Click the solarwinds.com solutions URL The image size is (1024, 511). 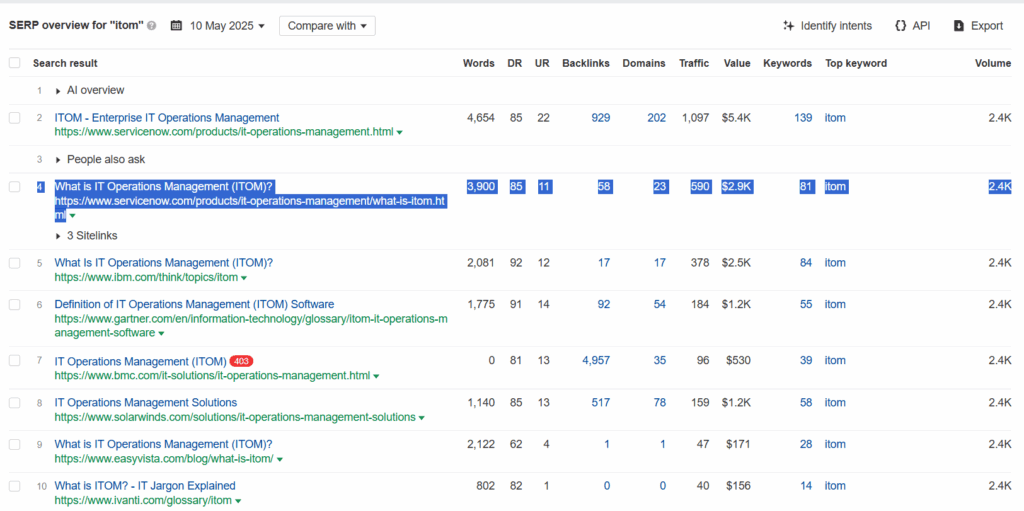coord(235,417)
